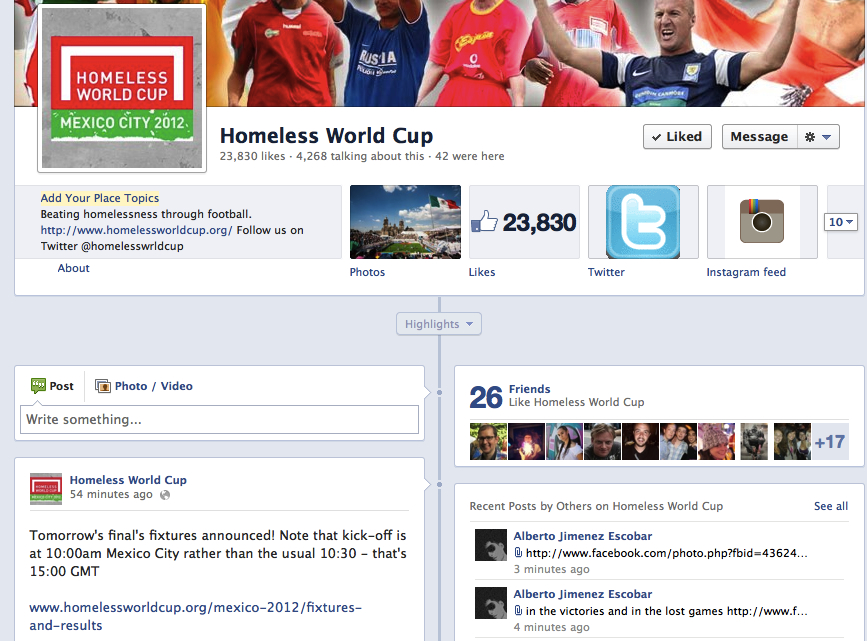Click the Post speech bubble icon
This screenshot has width=867, height=641.
[38, 385]
